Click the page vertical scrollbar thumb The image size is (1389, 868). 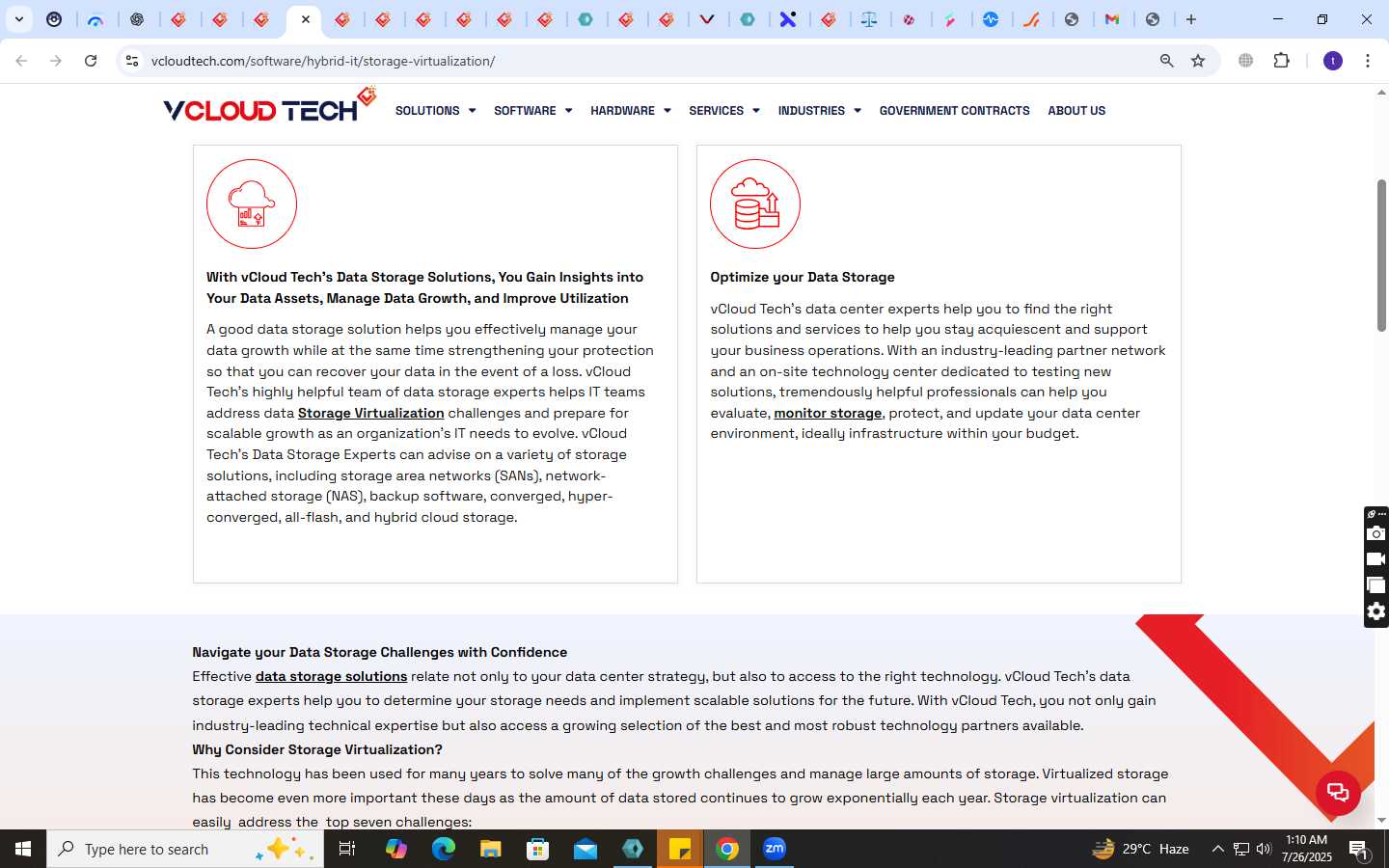[1381, 256]
